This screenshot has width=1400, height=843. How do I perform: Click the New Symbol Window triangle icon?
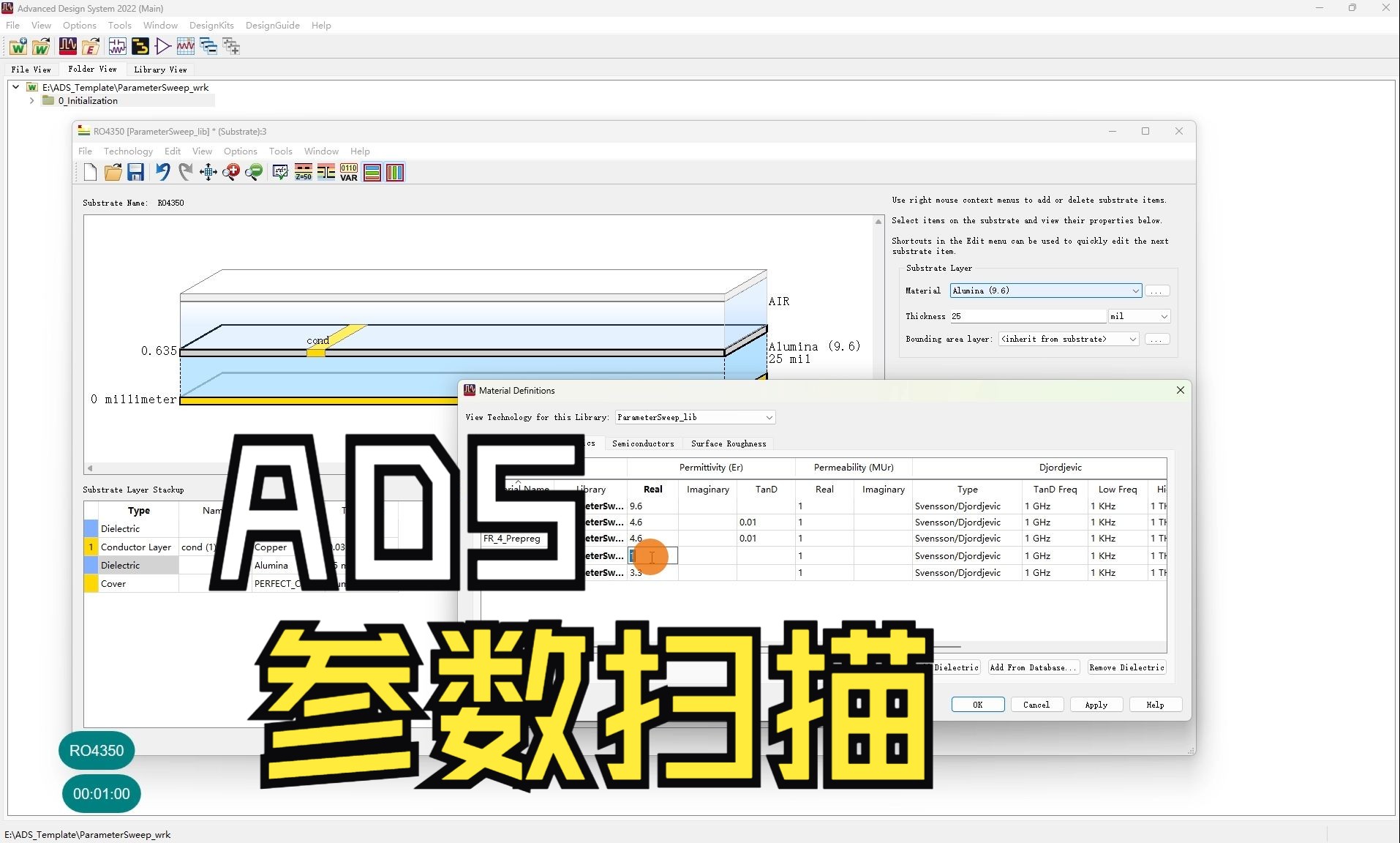point(162,47)
